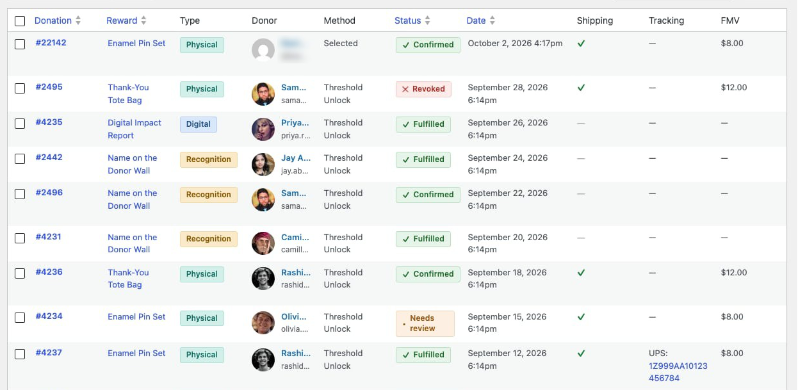The height and width of the screenshot is (390, 798).
Task: Open donor Jay A.'s profile link
Action: tap(296, 158)
